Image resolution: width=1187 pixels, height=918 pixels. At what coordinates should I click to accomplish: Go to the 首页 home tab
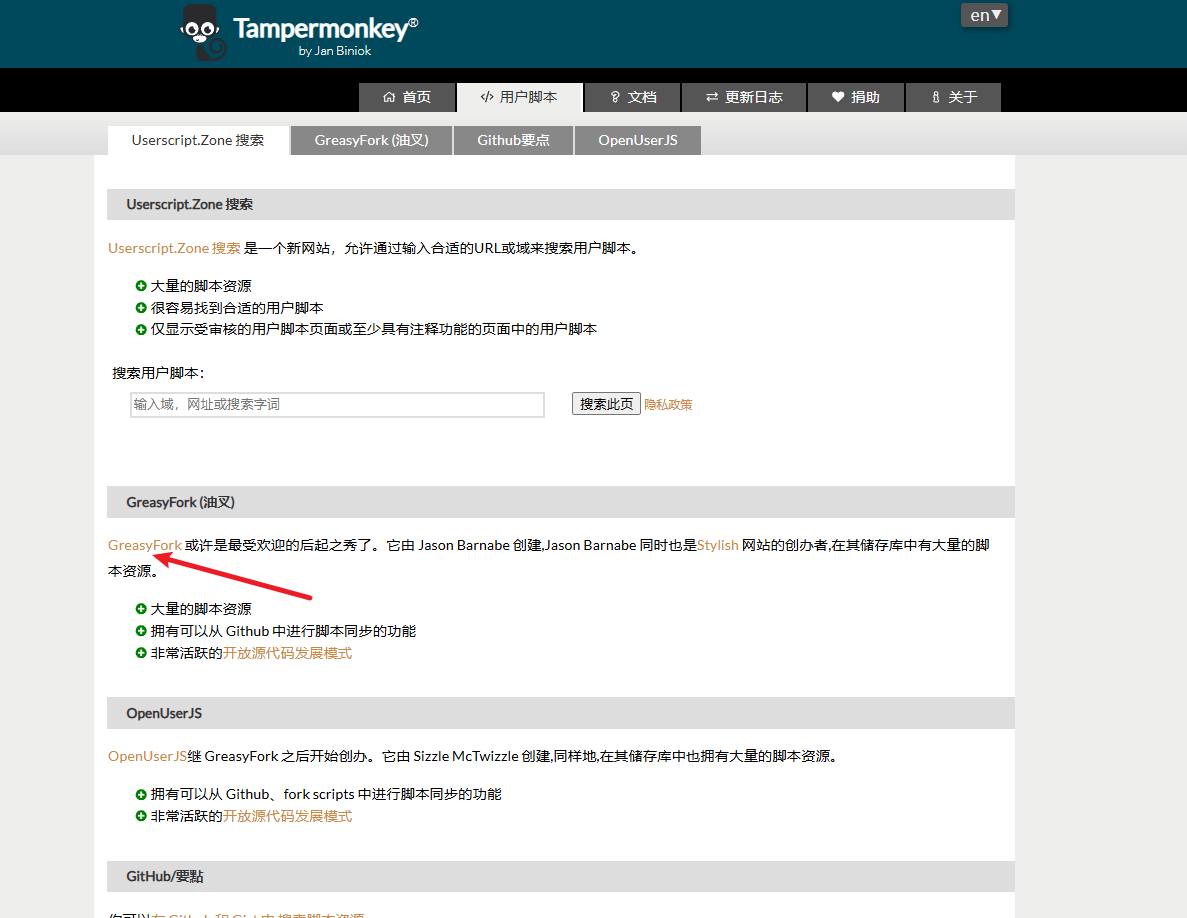[x=407, y=97]
